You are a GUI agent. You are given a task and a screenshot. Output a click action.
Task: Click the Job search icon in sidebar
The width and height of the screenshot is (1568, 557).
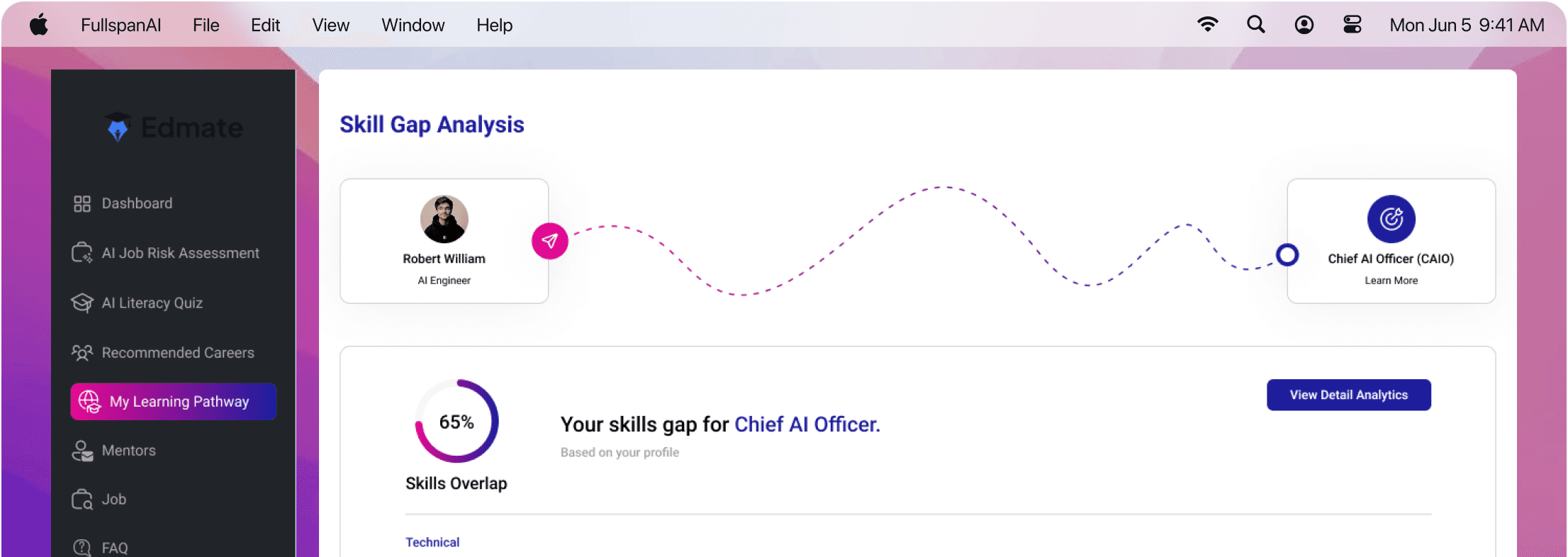point(82,499)
